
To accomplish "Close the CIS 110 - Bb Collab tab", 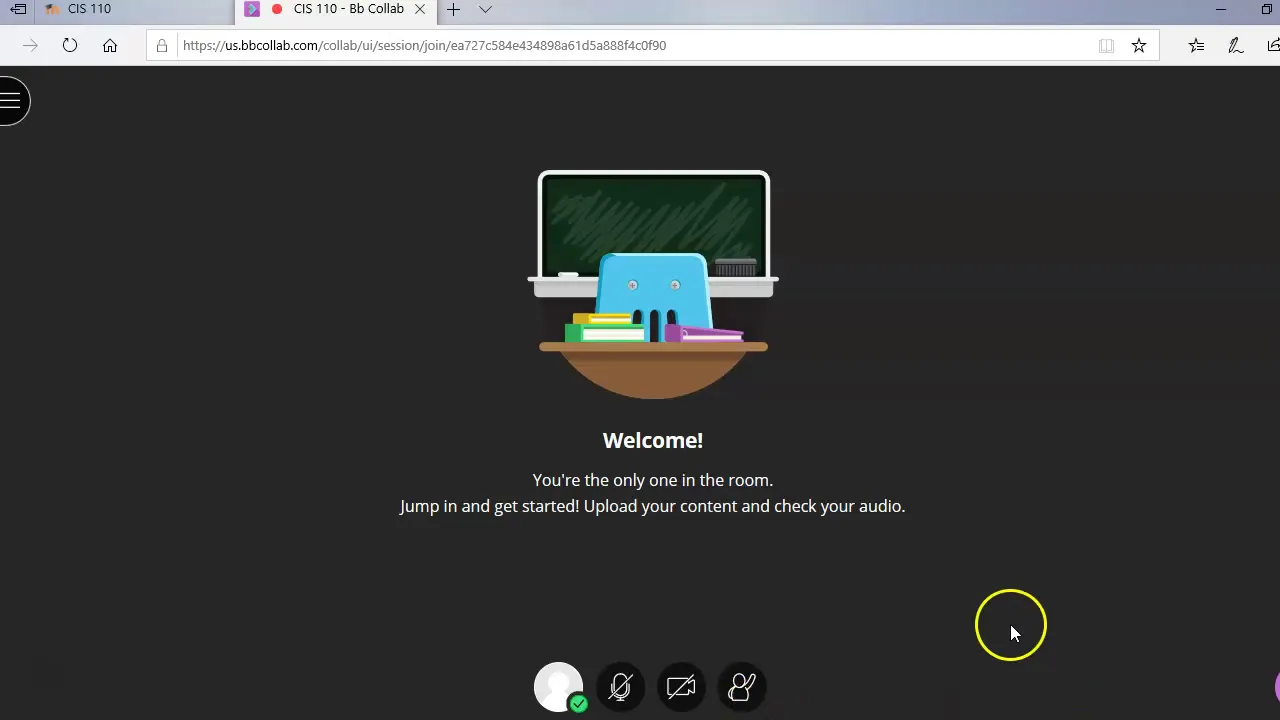I will [420, 9].
